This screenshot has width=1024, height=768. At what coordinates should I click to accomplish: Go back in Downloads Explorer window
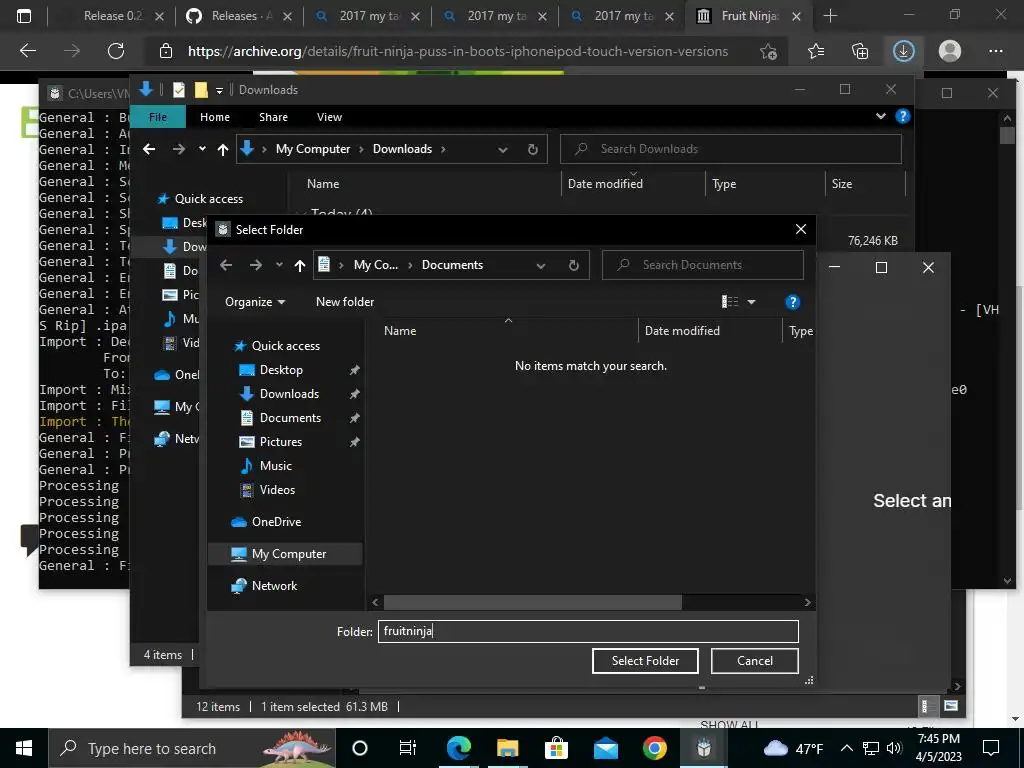click(x=149, y=149)
